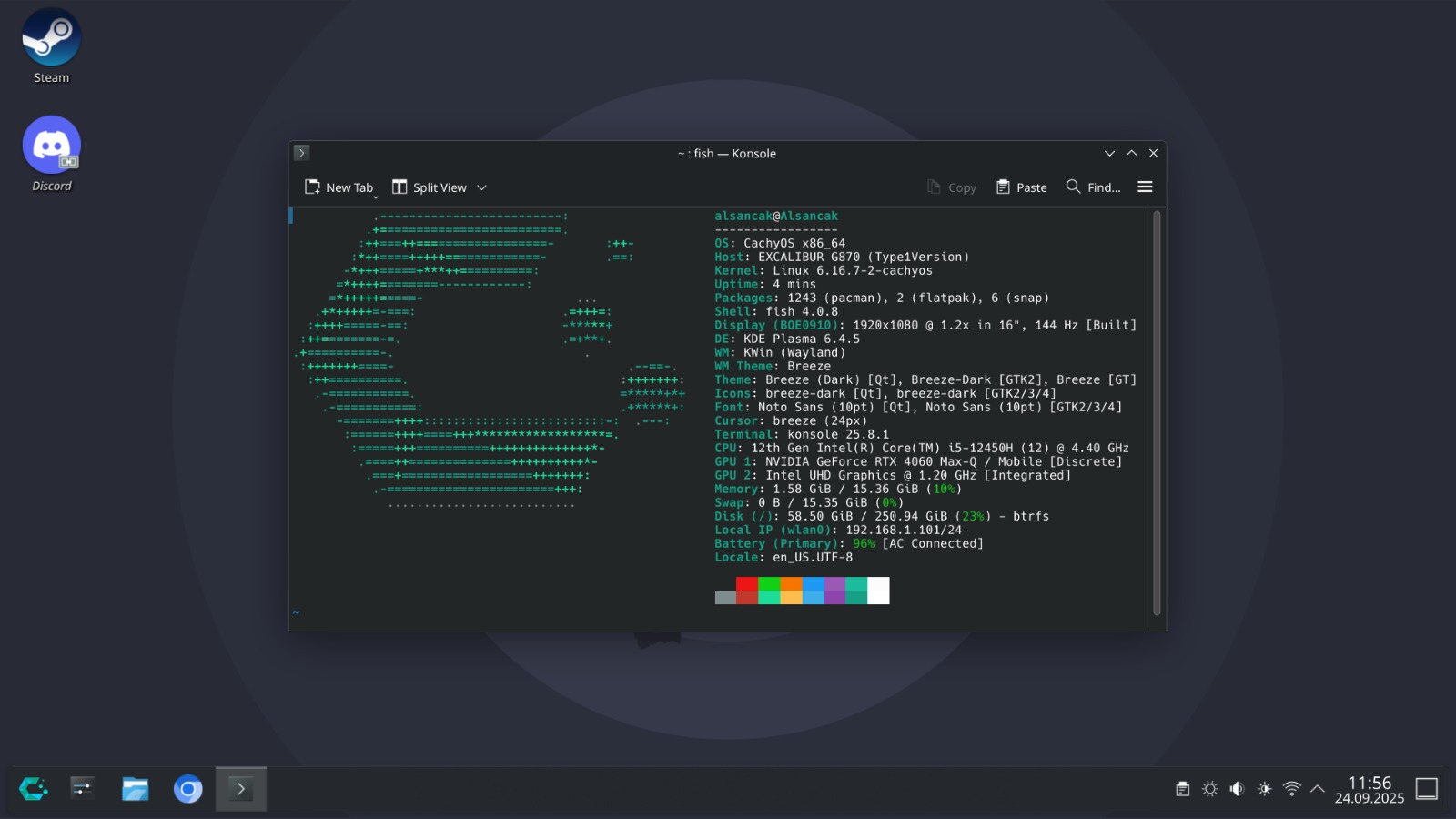Click the white color block in terminal output

878,591
